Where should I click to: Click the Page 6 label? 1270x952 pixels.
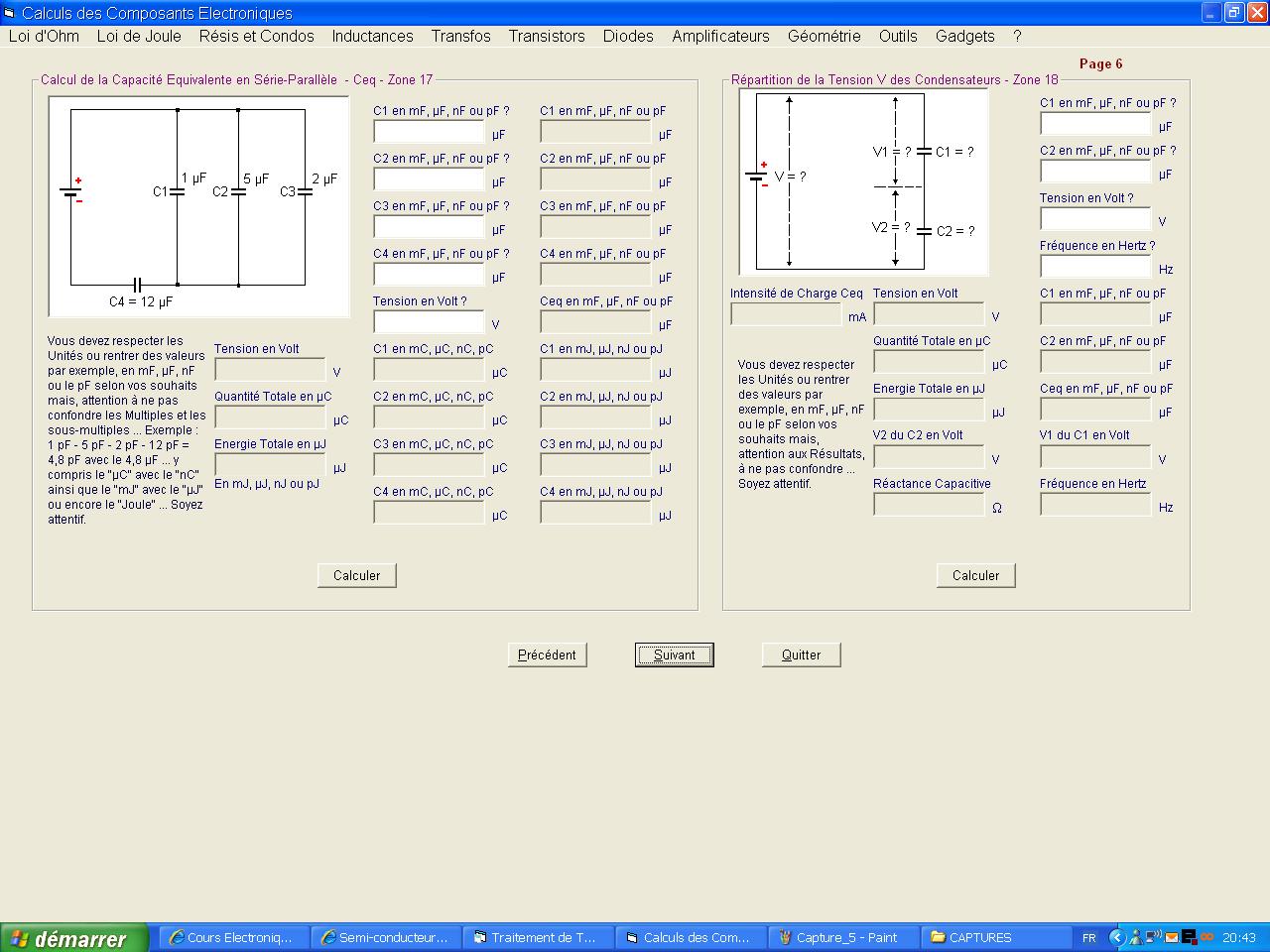(1100, 63)
